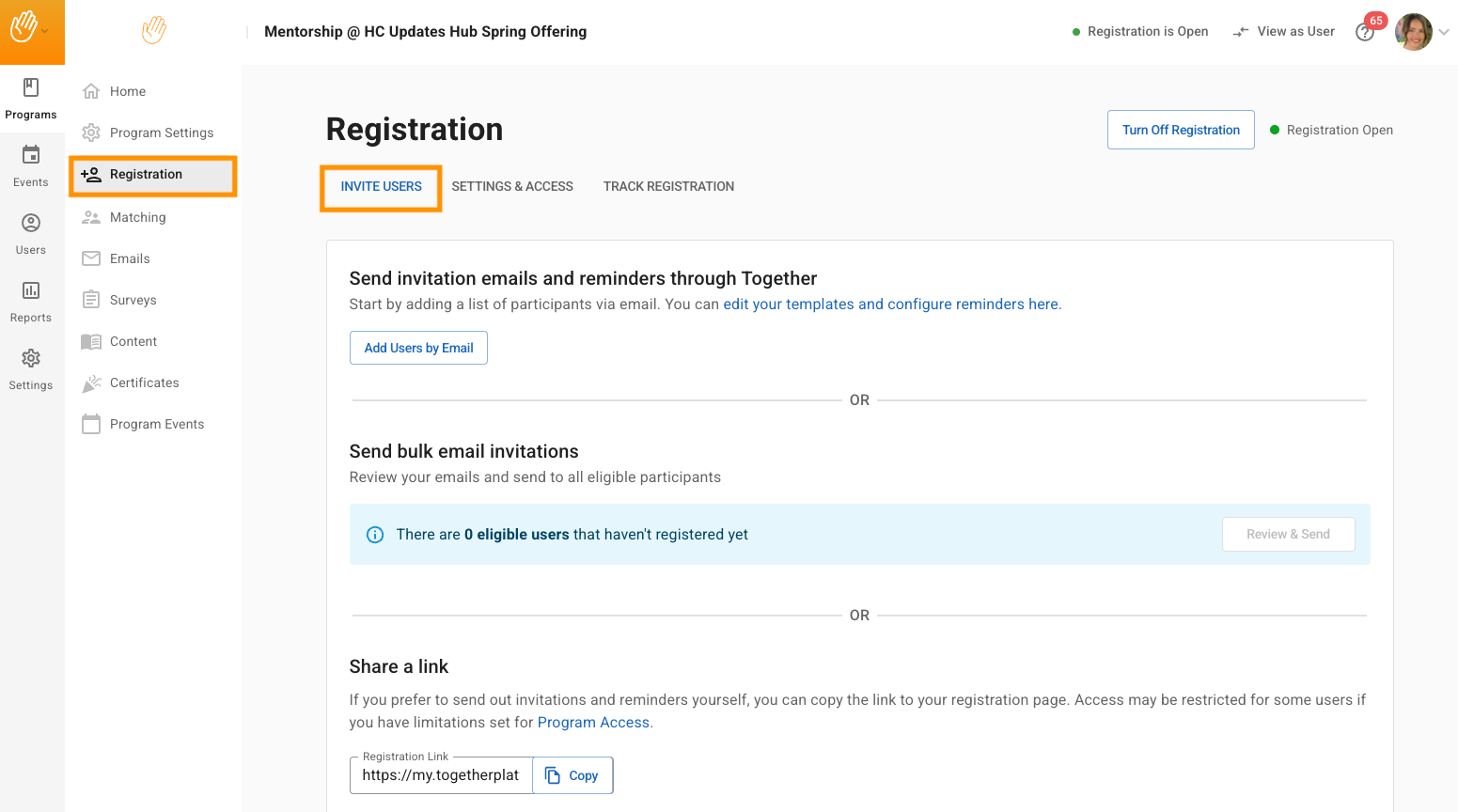Click the Together hand logo

tap(154, 31)
